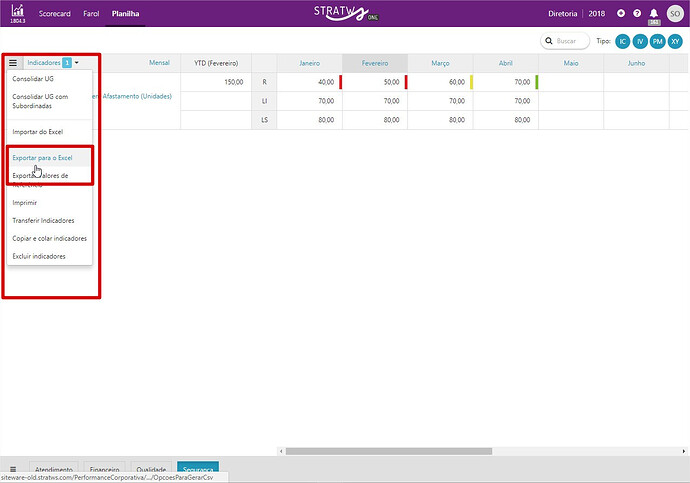Open the 2018 year selector
The image size is (690, 483).
[598, 14]
